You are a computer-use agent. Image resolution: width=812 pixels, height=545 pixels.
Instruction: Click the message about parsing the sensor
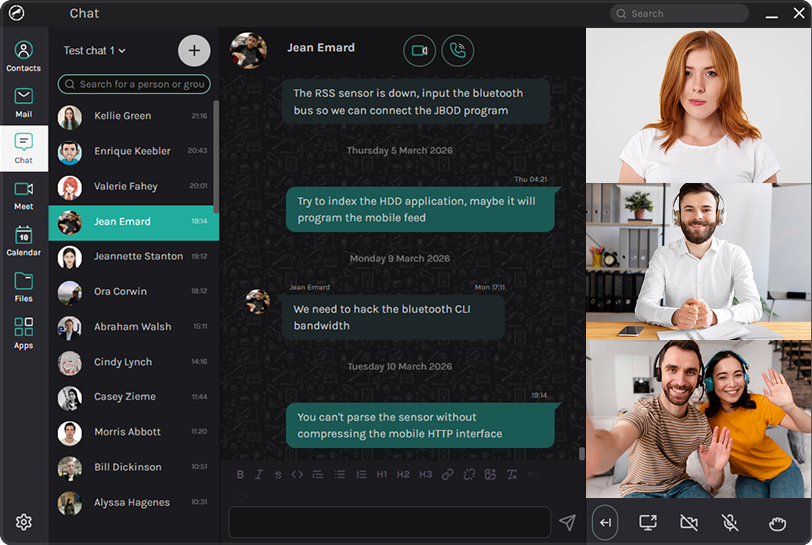click(x=420, y=425)
